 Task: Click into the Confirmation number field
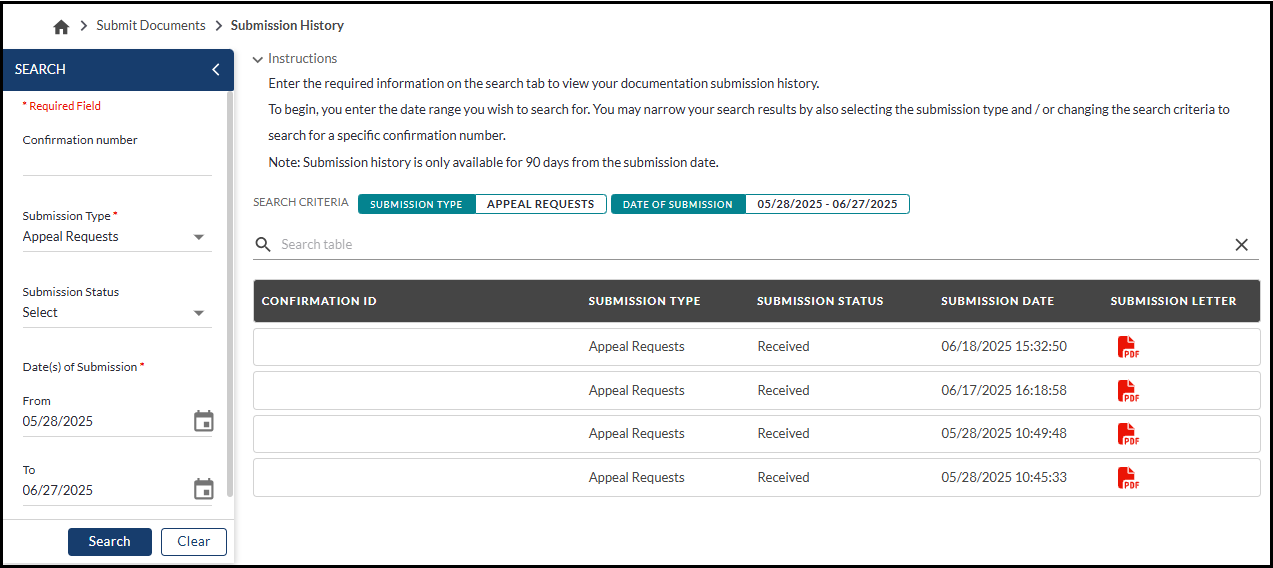click(x=117, y=164)
